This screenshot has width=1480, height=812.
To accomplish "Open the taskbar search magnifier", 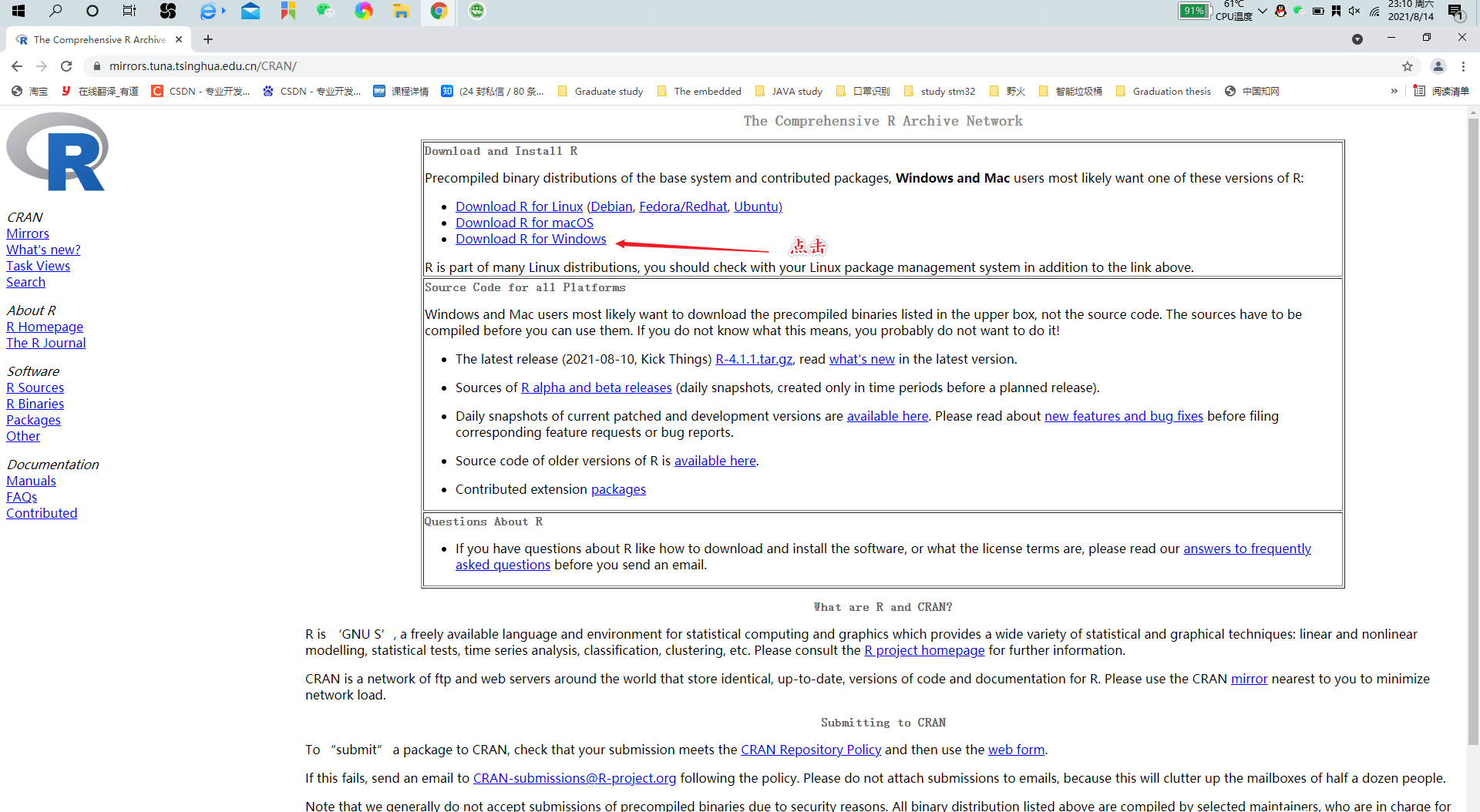I will [55, 11].
